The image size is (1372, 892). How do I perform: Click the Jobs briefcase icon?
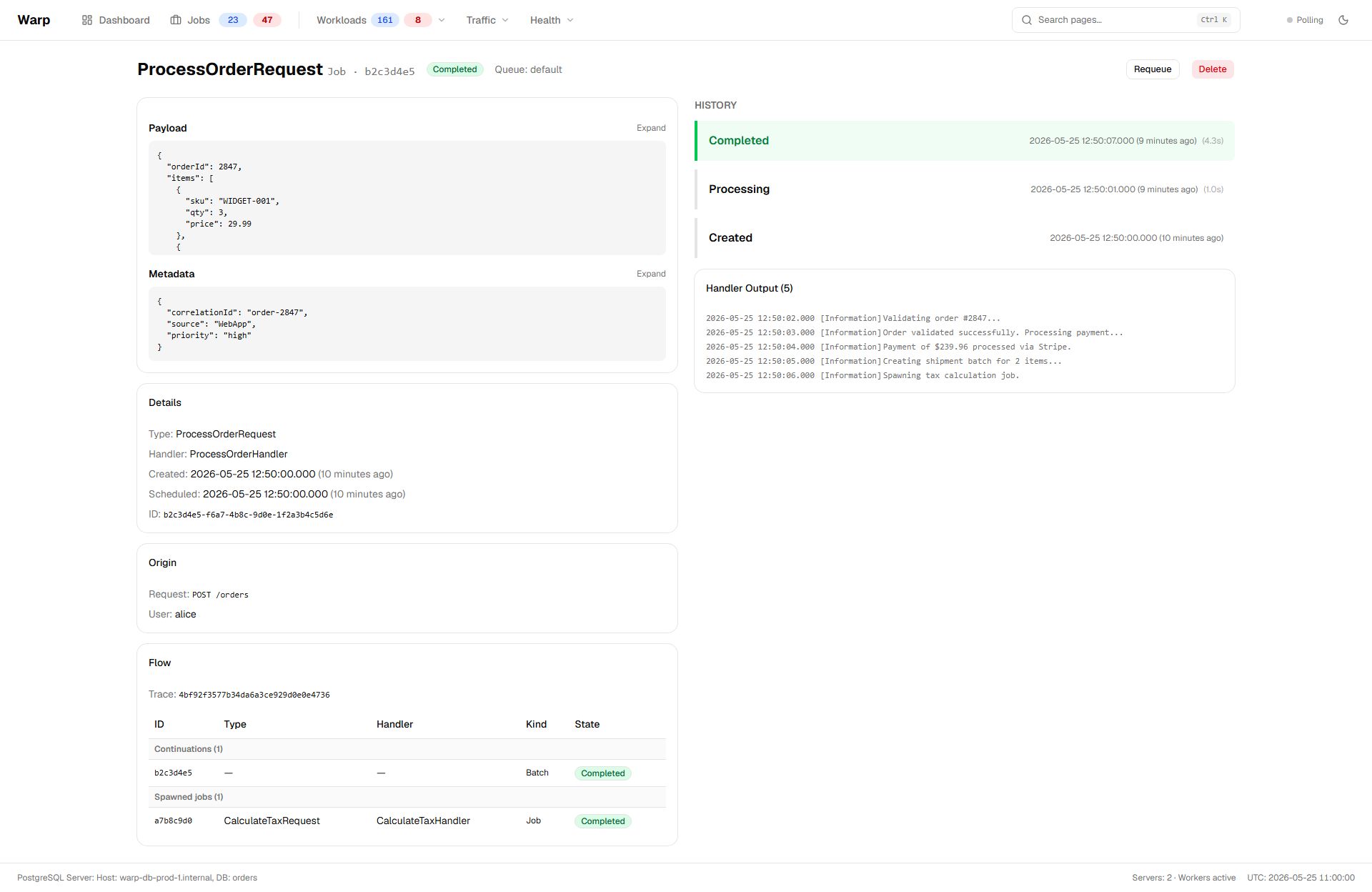click(x=176, y=20)
